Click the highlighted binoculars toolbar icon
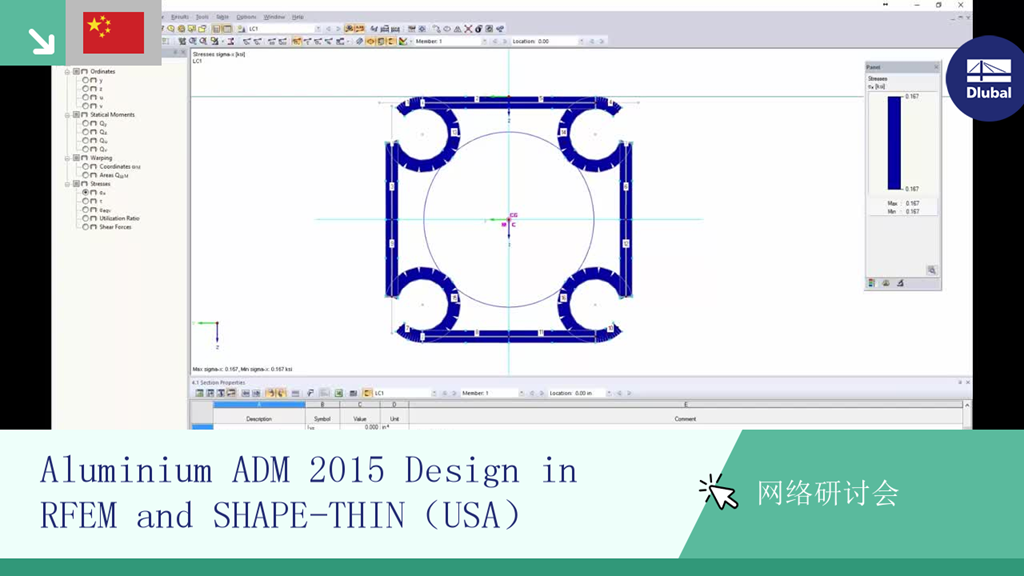This screenshot has width=1024, height=576. pyautogui.click(x=349, y=29)
